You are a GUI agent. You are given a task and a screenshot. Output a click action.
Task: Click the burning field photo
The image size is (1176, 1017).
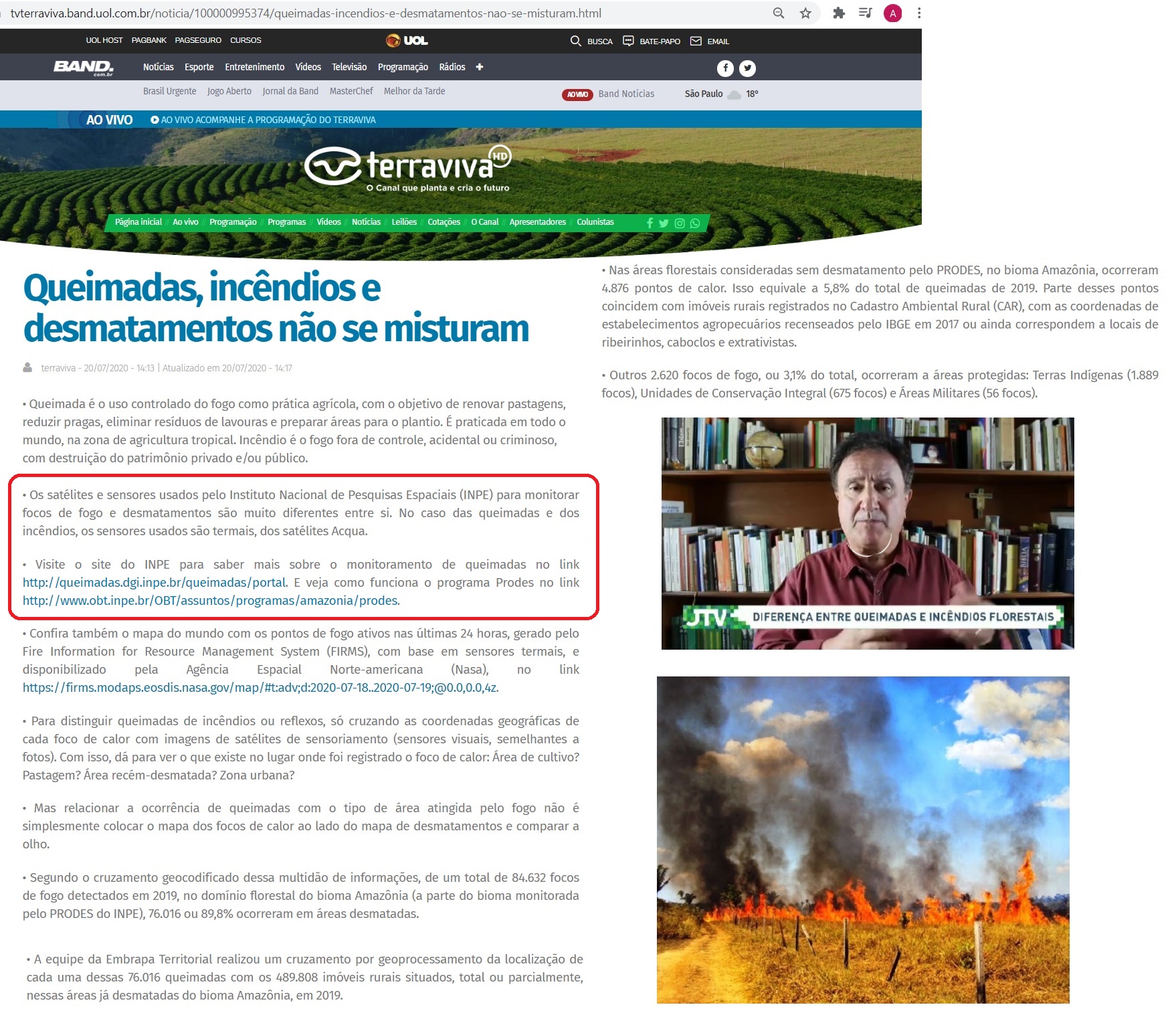863,840
